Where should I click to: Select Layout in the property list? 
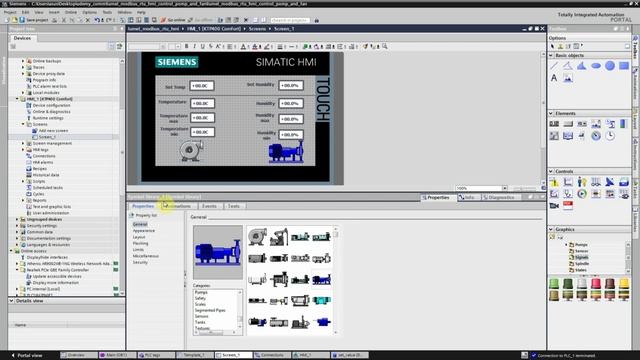pyautogui.click(x=139, y=237)
